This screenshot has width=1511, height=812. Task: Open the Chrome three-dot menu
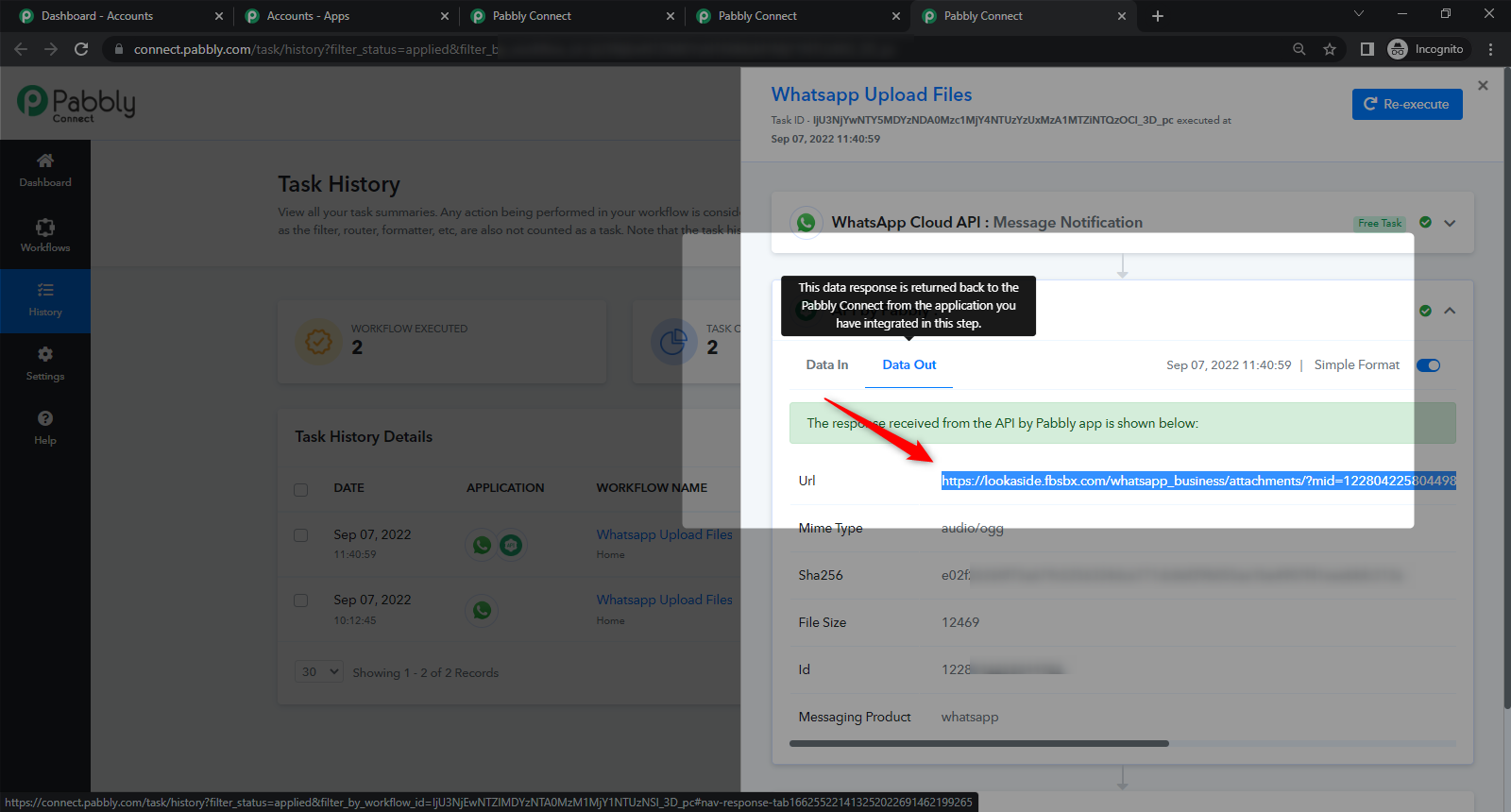pos(1491,49)
